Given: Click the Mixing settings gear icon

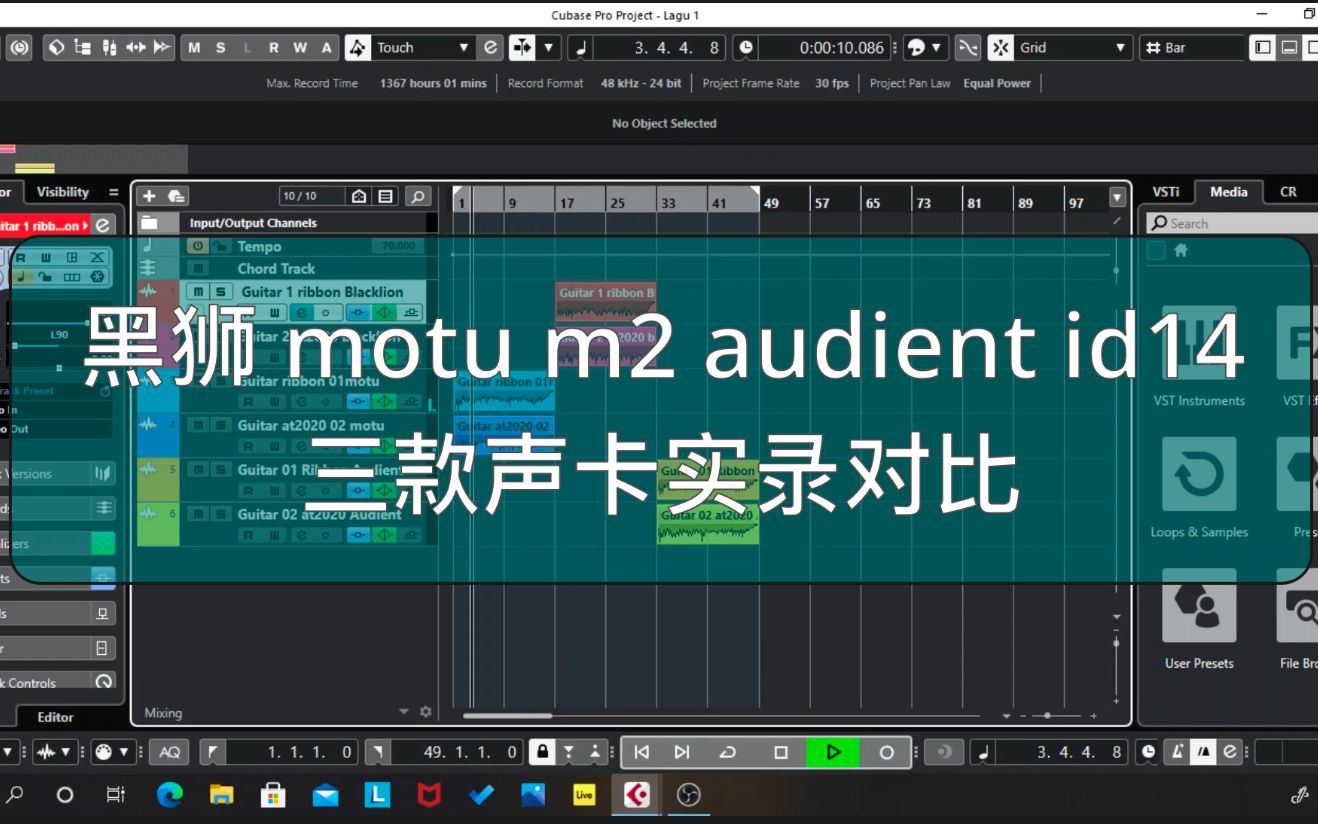Looking at the screenshot, I should click(x=426, y=712).
